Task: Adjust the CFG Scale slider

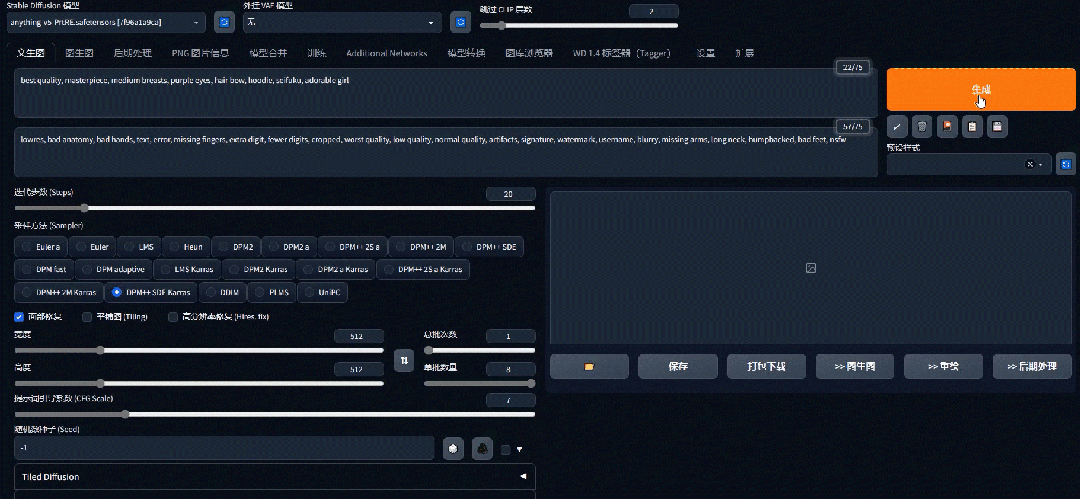Action: coord(275,414)
